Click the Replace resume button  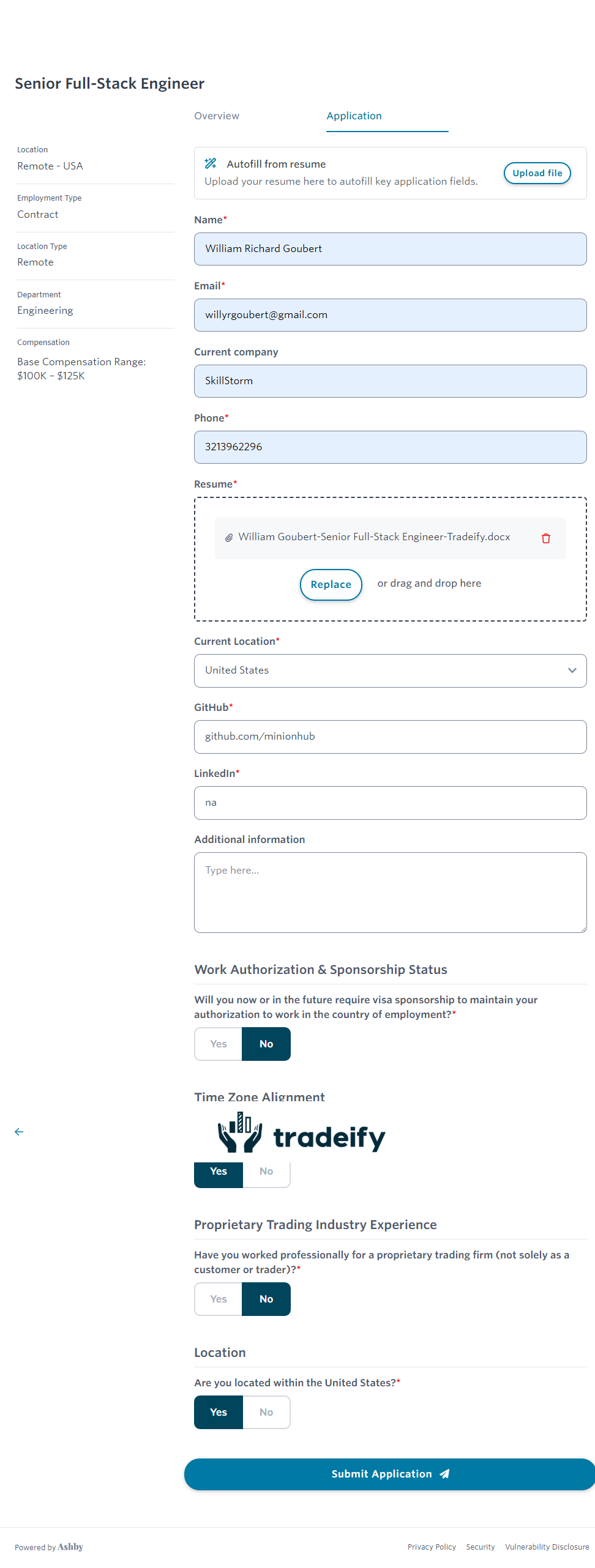click(331, 584)
